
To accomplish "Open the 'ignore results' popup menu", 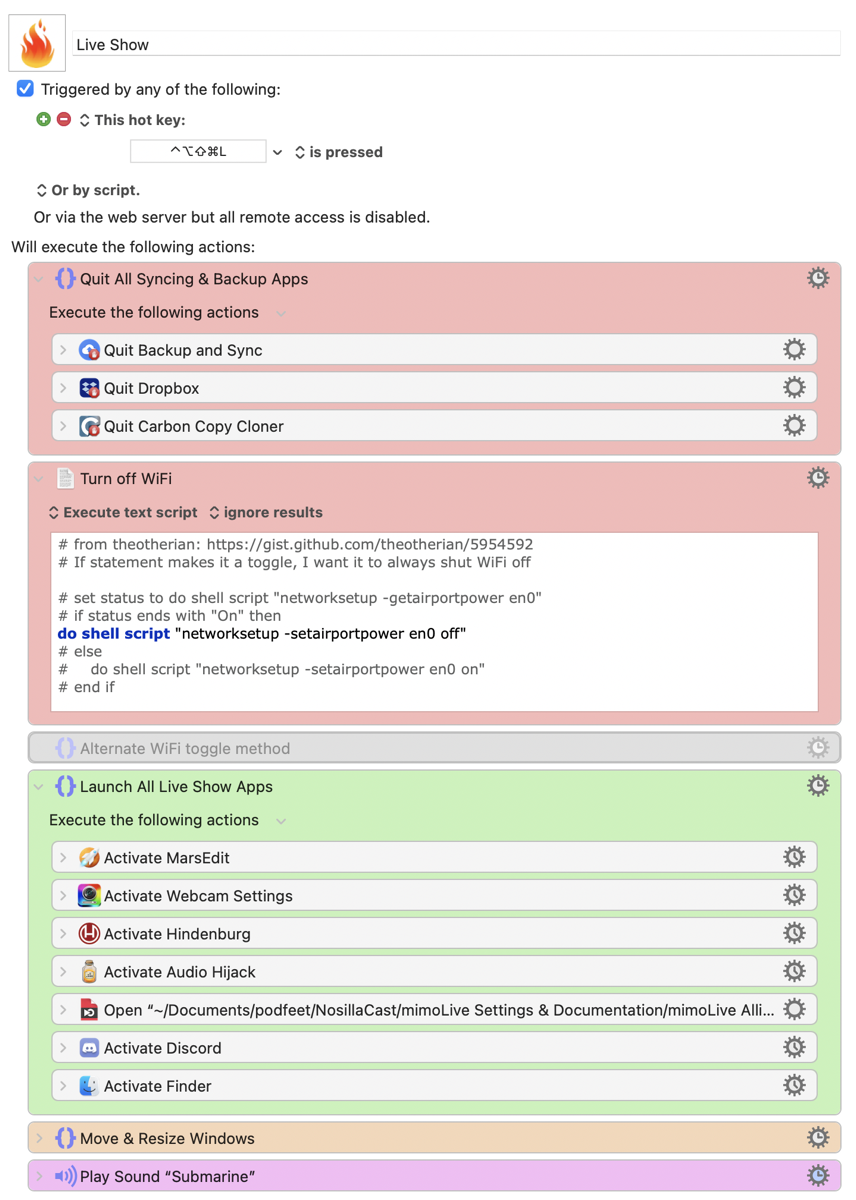I will click(x=265, y=512).
